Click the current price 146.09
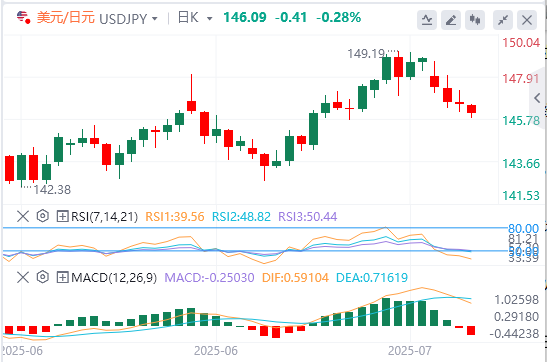This screenshot has width=547, height=362. pyautogui.click(x=245, y=17)
